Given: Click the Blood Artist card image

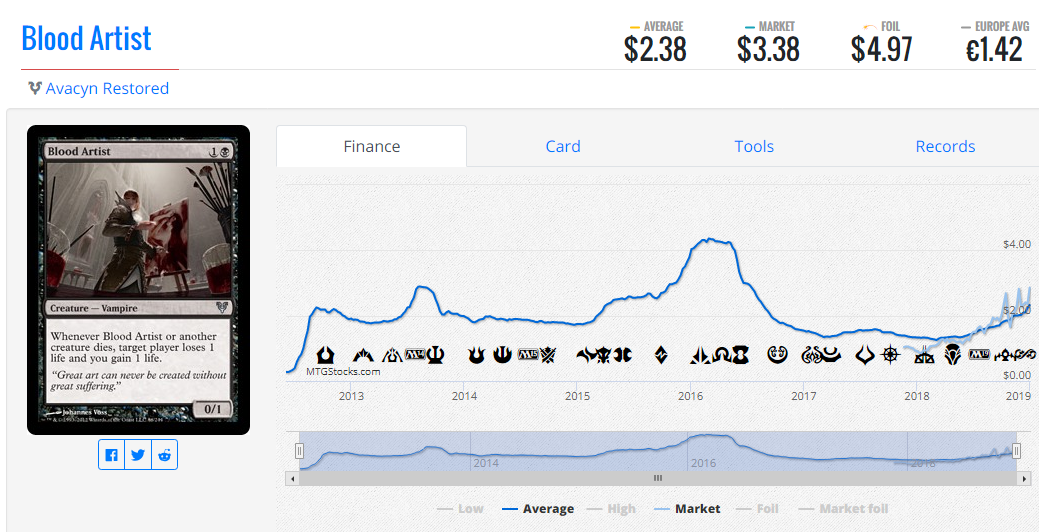Looking at the screenshot, I should (138, 279).
